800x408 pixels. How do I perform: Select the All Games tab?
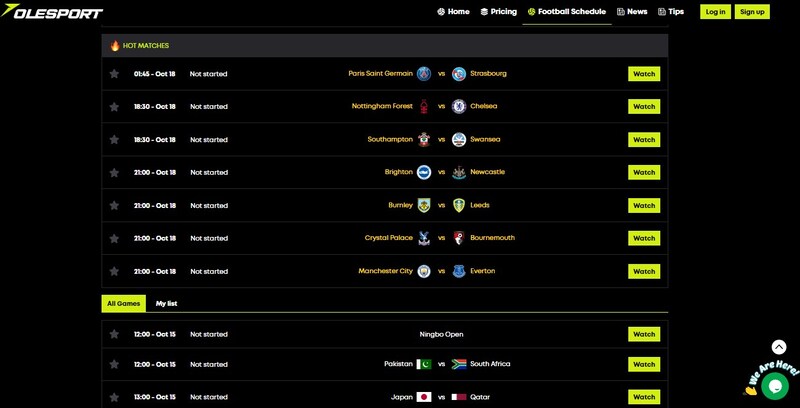[x=123, y=303]
